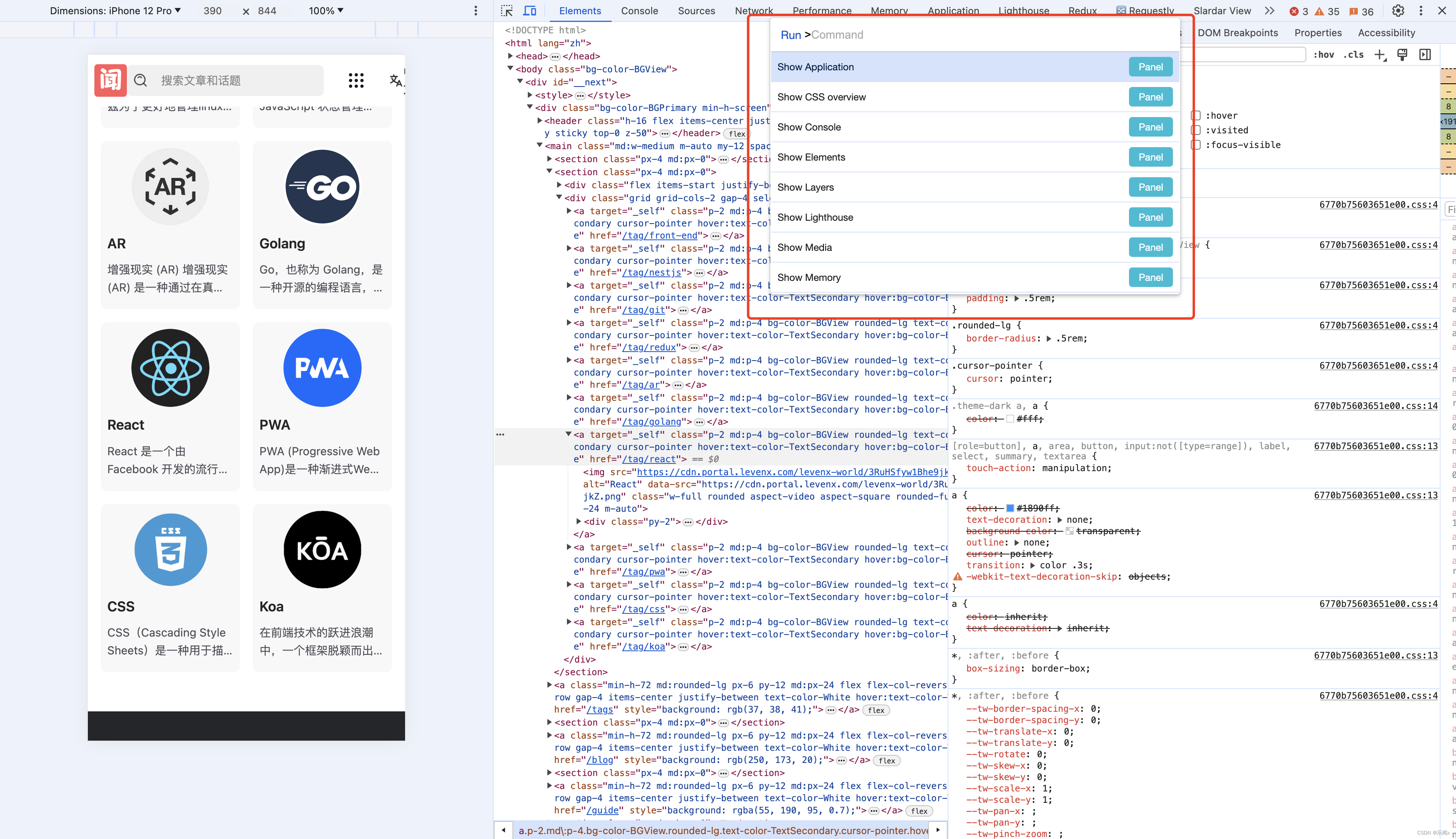Image resolution: width=1456 pixels, height=839 pixels.
Task: Open DevTools three-dot customize menu
Action: (1421, 11)
